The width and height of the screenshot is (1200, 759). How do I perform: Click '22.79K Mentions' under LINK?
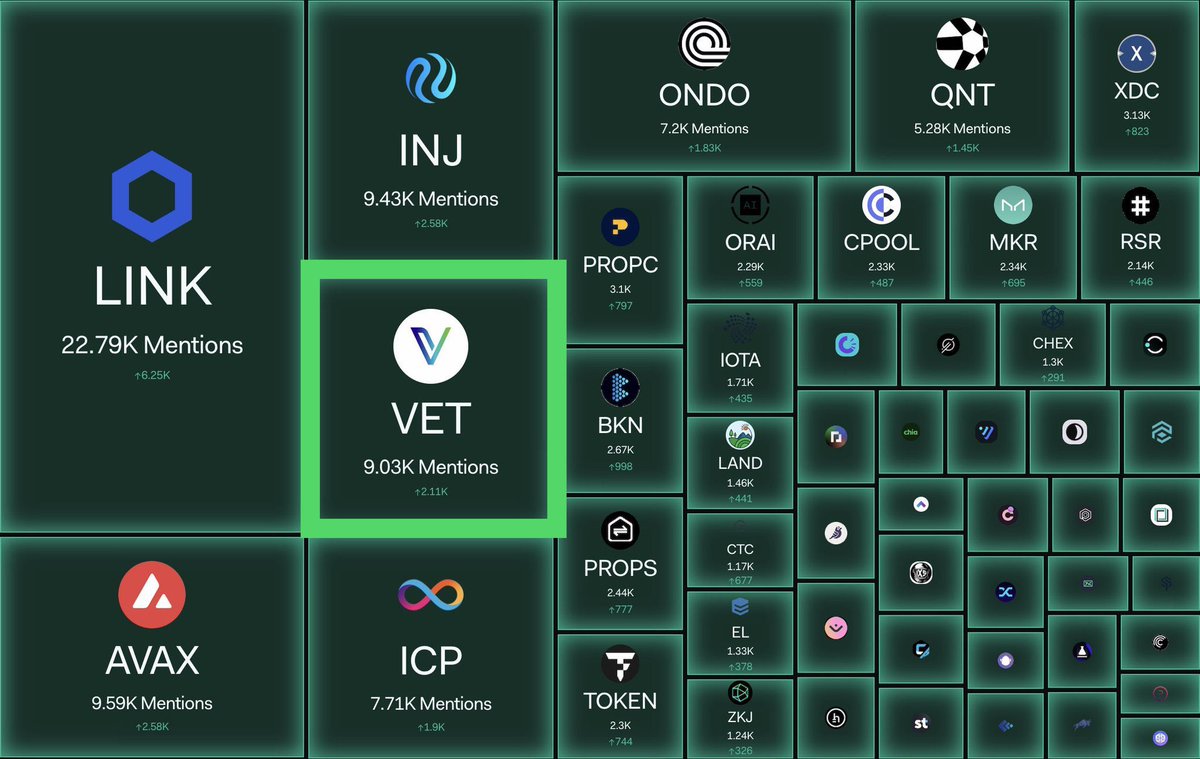pyautogui.click(x=152, y=346)
